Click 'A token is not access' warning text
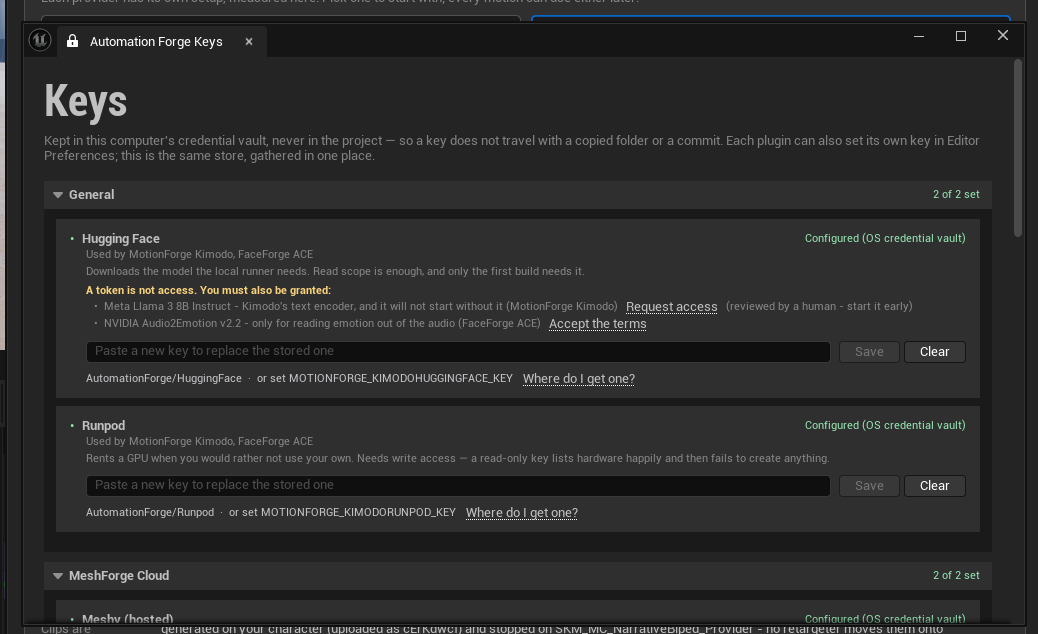Viewport: 1038px width, 634px height. tap(208, 291)
